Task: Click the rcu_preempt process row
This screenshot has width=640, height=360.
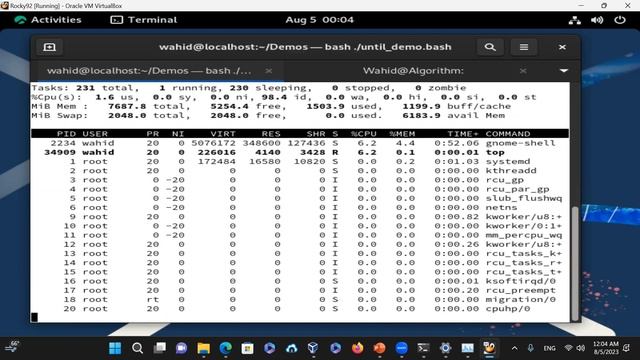Action: [300, 290]
